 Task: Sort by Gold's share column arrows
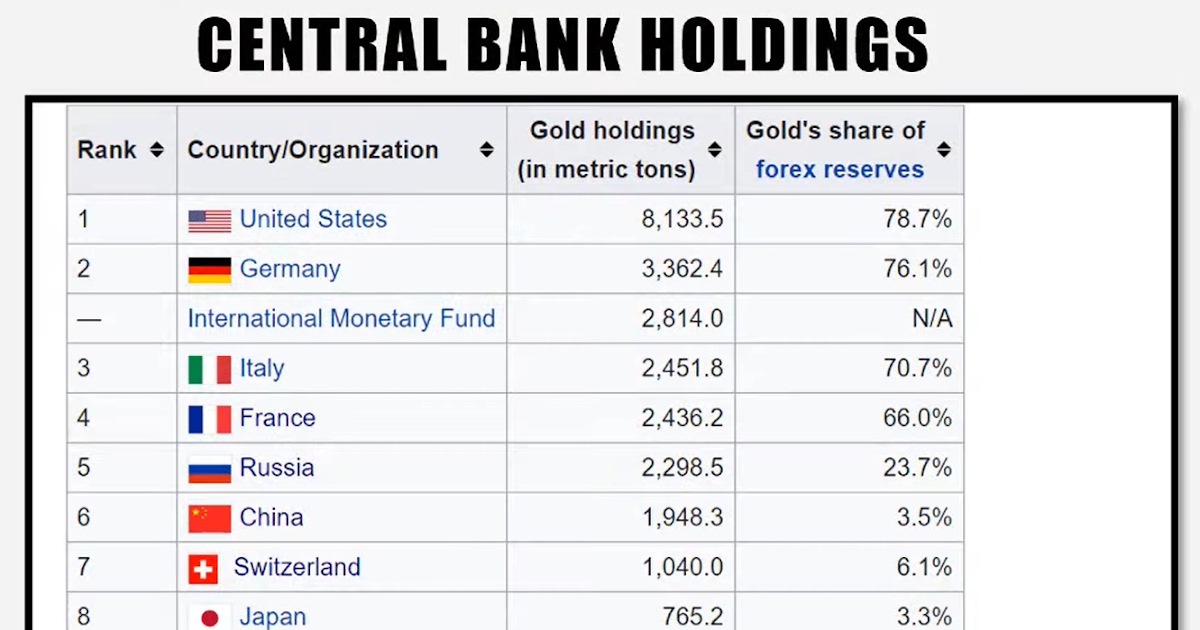tap(943, 149)
